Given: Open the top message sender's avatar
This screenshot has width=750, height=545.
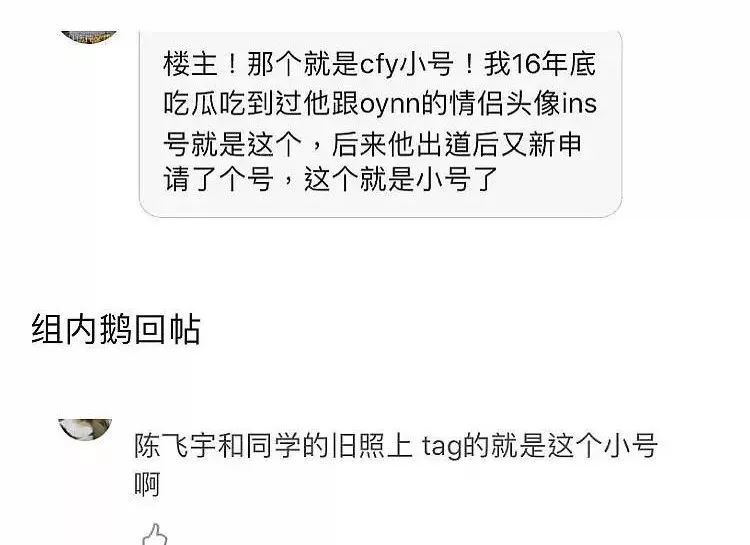Looking at the screenshot, I should [88, 37].
